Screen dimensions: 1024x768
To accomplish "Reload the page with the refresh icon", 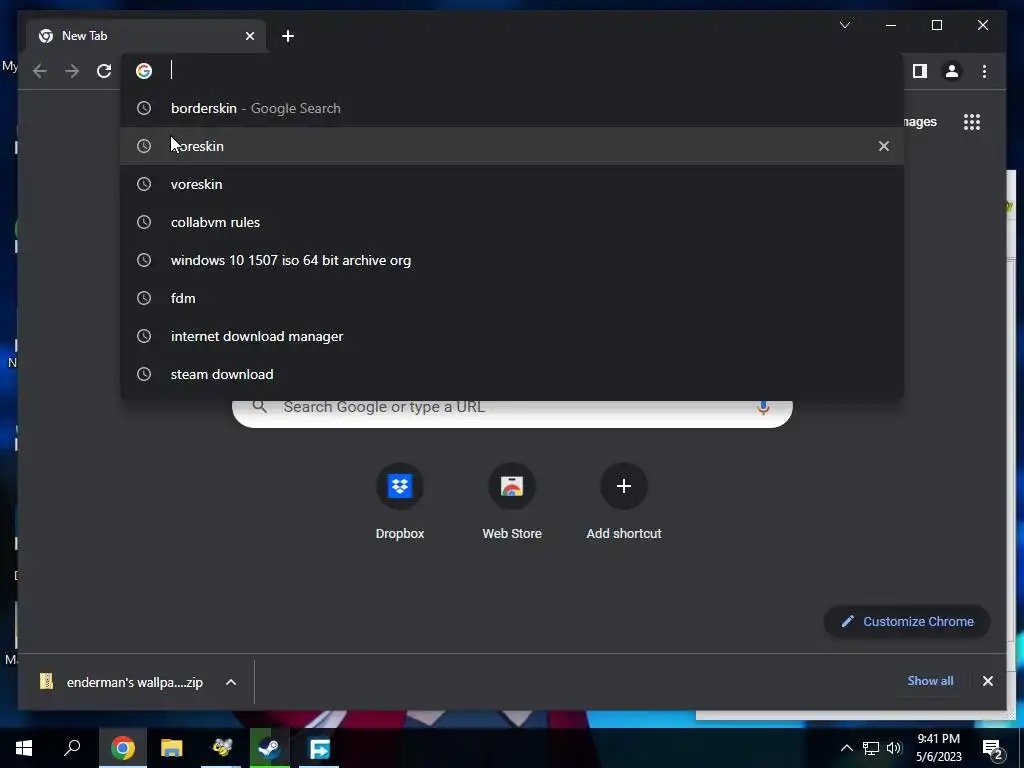I will (x=104, y=71).
